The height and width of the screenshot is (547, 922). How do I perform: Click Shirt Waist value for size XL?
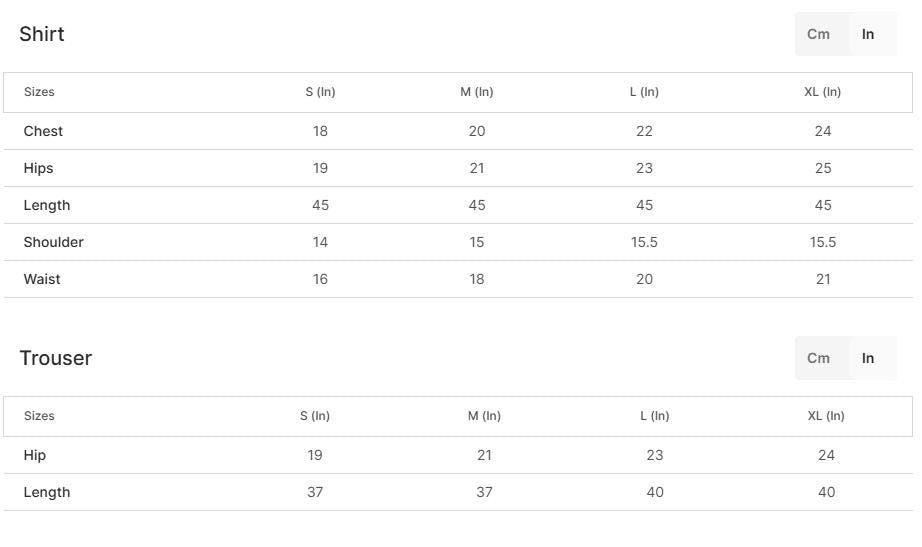[823, 279]
